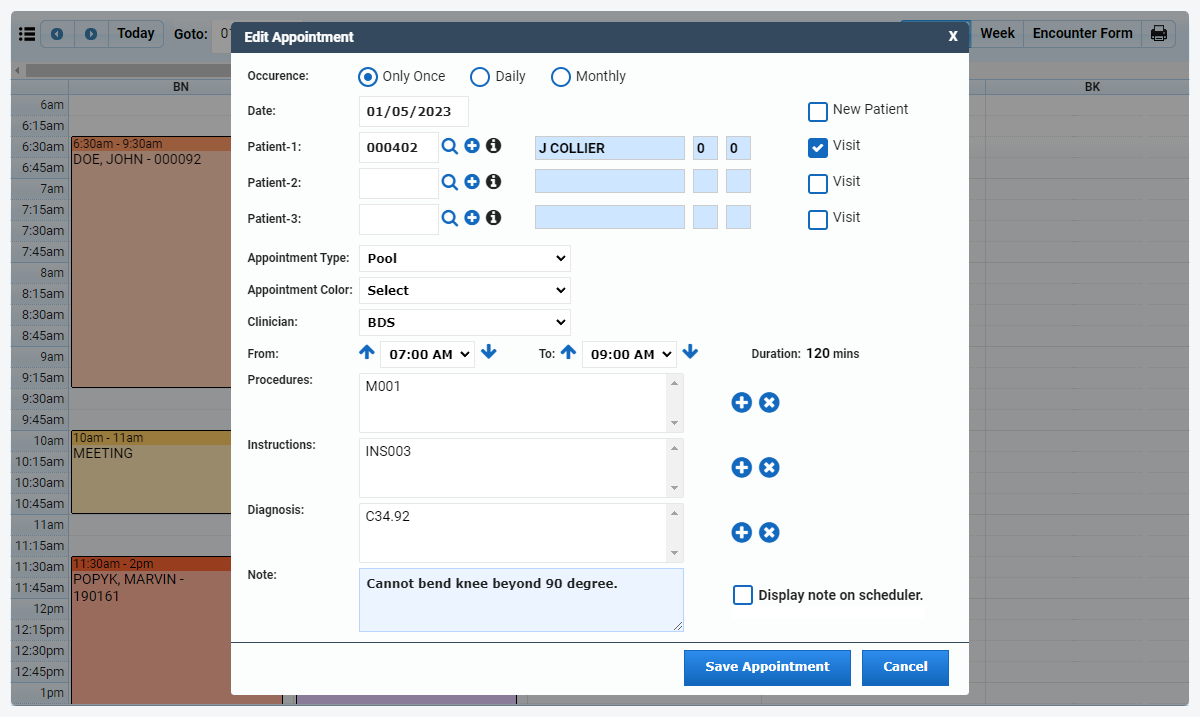Search for a Patient-1 record
The image size is (1200, 717).
pos(449,146)
